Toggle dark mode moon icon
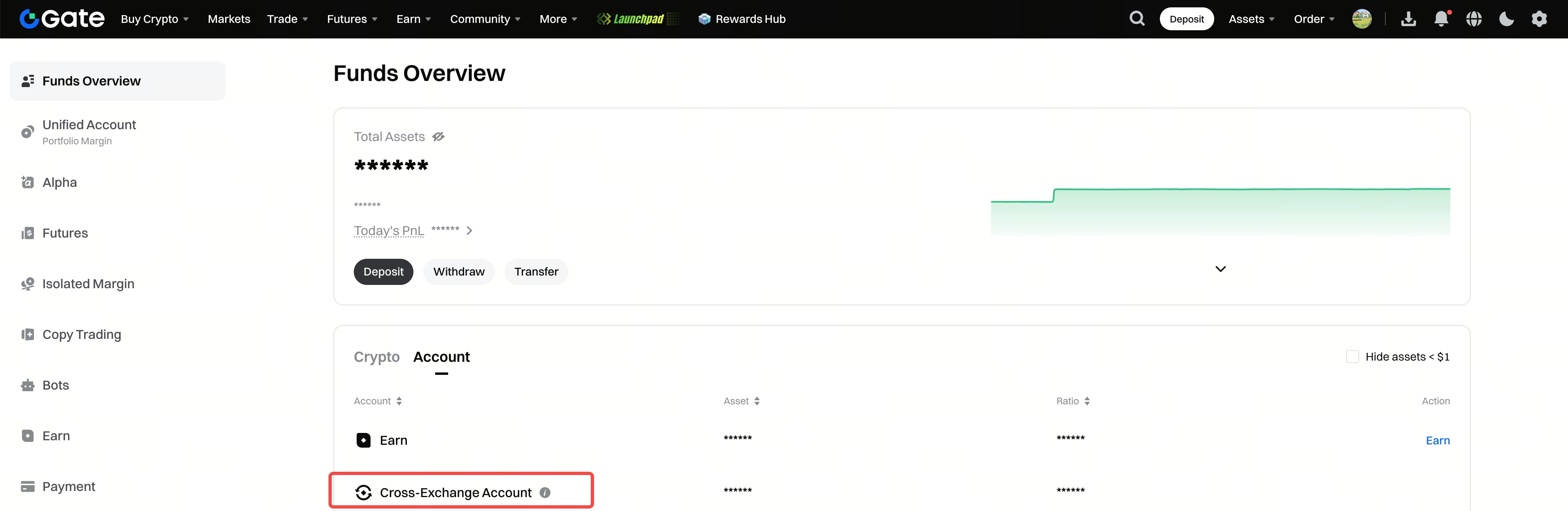1568x511 pixels. tap(1506, 19)
